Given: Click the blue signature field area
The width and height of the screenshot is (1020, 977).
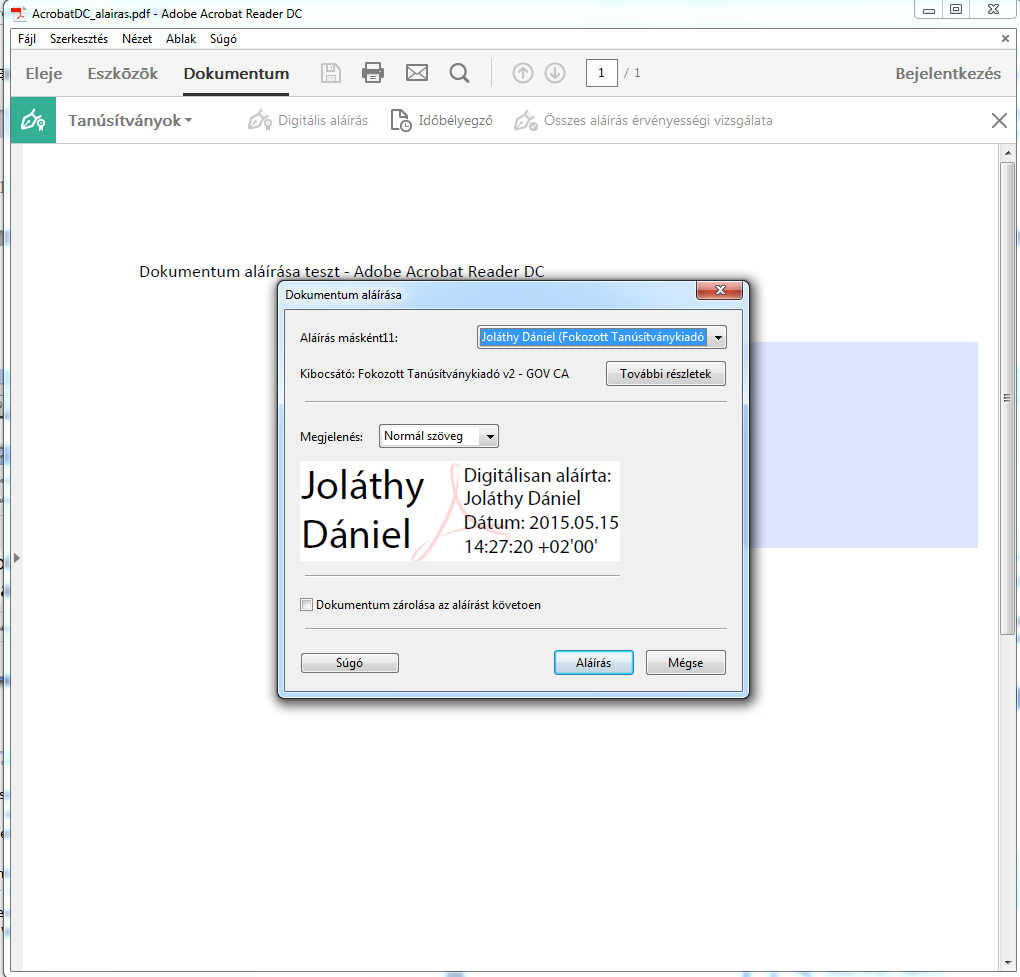Looking at the screenshot, I should click(863, 445).
